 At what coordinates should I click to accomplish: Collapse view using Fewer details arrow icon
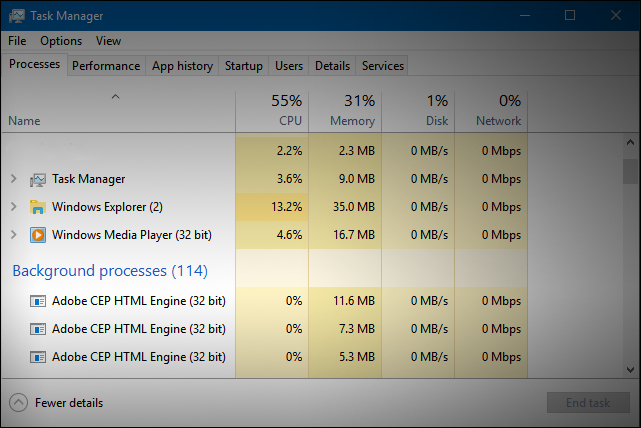coord(18,403)
